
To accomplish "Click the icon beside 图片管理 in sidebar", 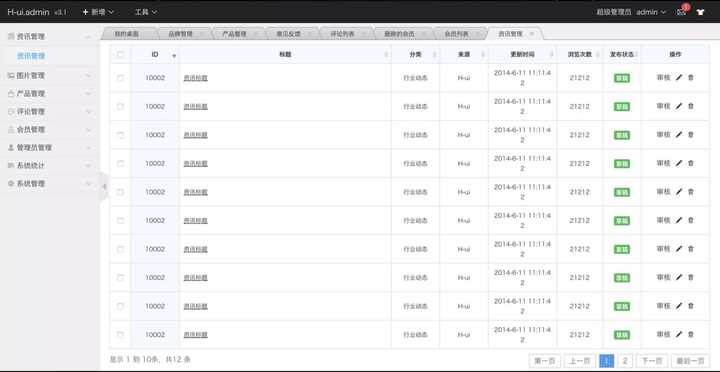I will [11, 75].
